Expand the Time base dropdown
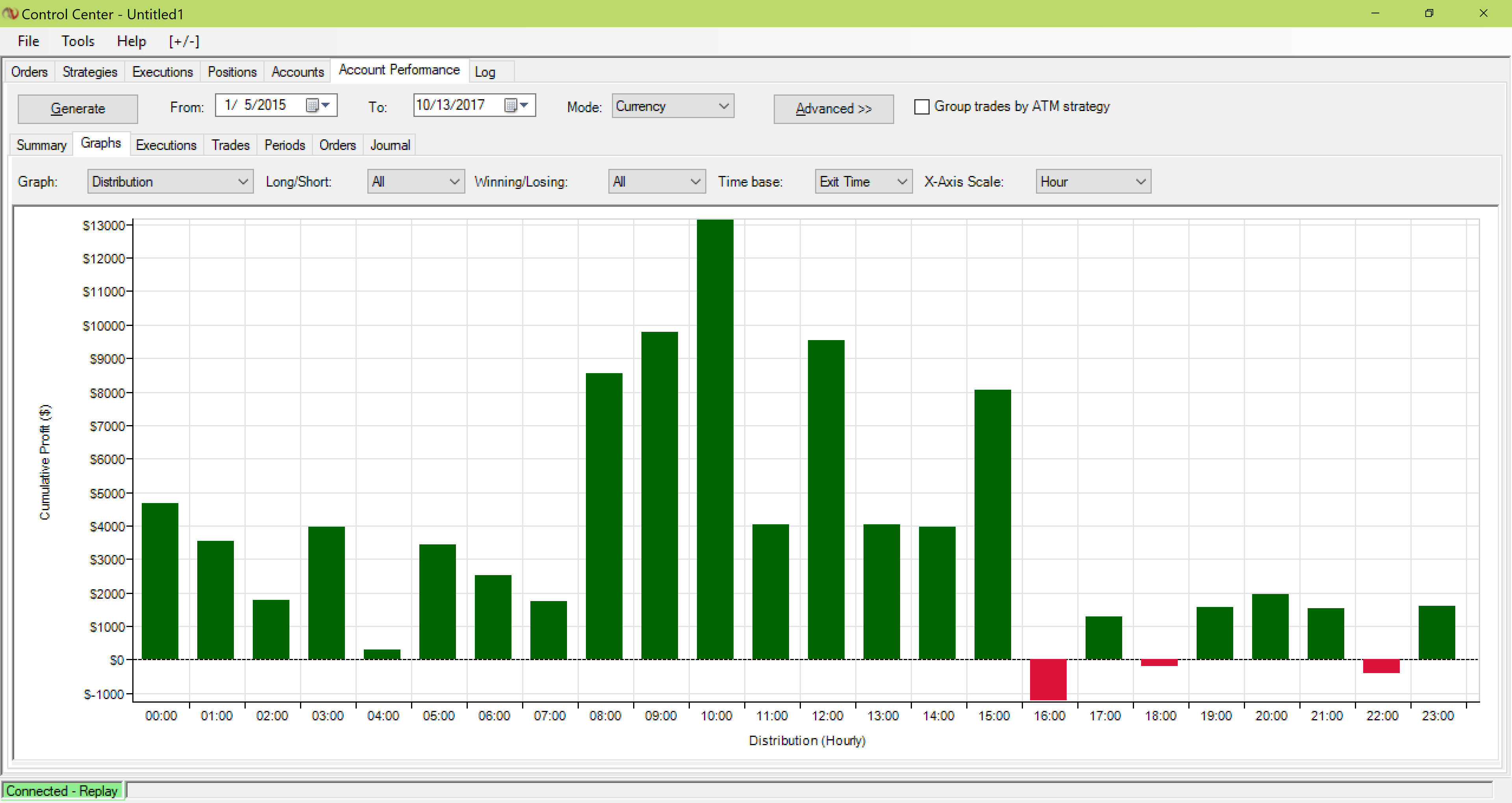The height and width of the screenshot is (803, 1512). 863,181
